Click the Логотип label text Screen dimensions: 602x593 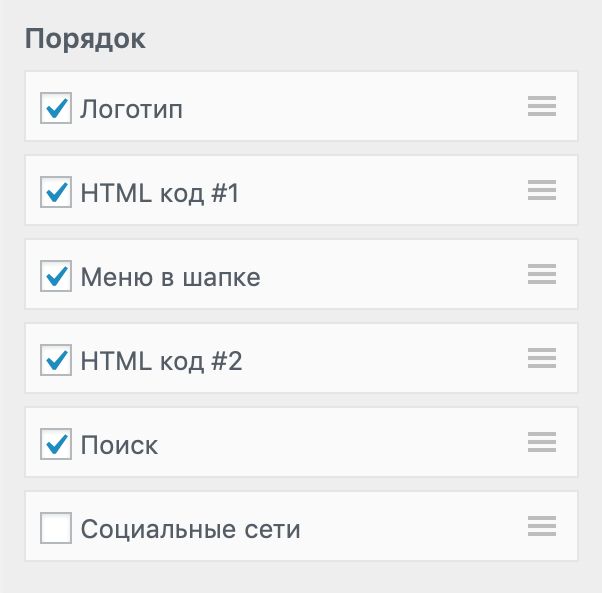[131, 109]
